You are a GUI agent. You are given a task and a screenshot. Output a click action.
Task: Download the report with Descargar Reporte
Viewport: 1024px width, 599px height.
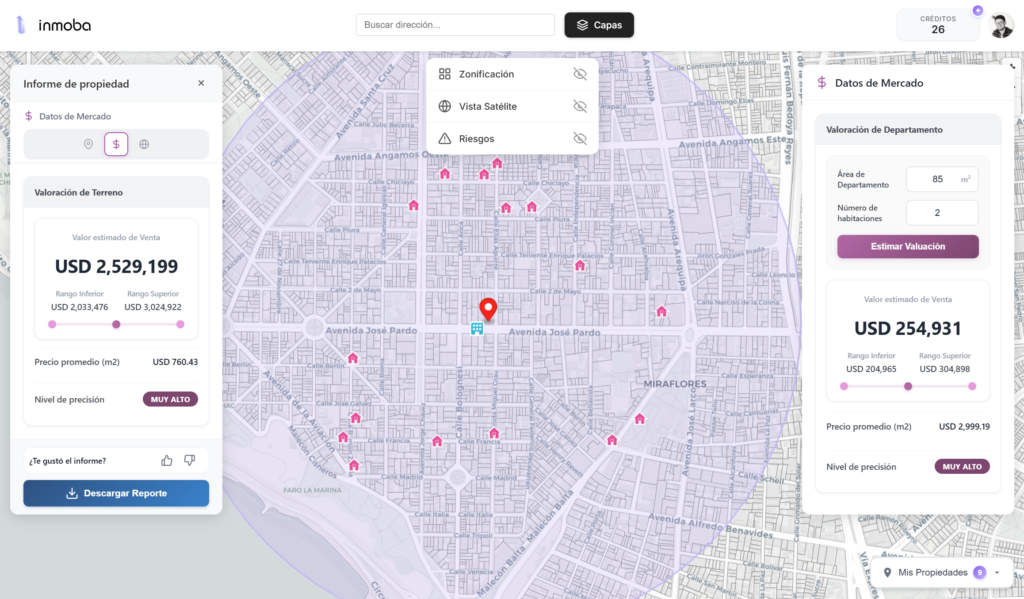(116, 493)
